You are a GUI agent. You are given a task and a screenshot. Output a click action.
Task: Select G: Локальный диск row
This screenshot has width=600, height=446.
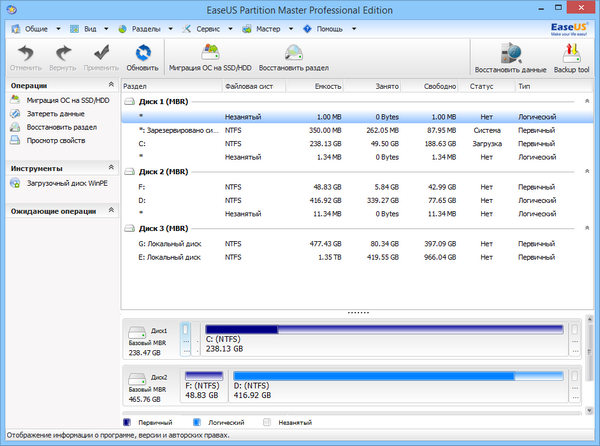pos(357,244)
